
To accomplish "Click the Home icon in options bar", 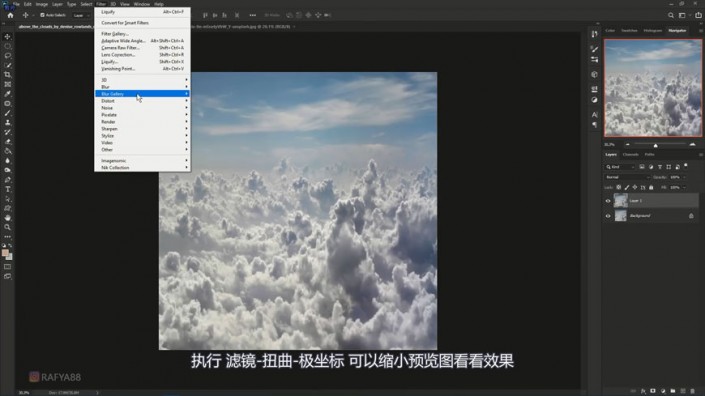I will tap(10, 15).
